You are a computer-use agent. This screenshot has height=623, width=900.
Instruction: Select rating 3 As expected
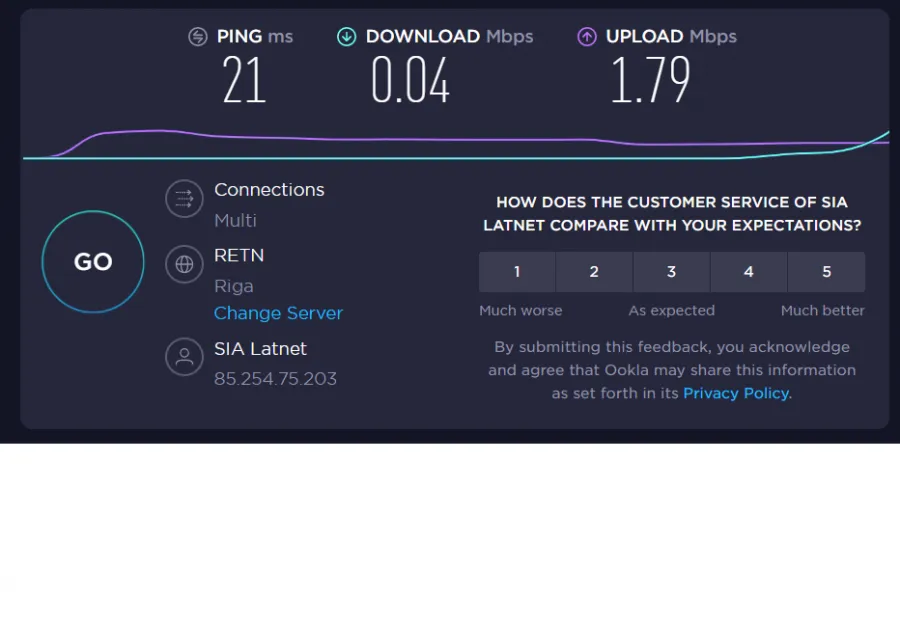click(x=672, y=272)
